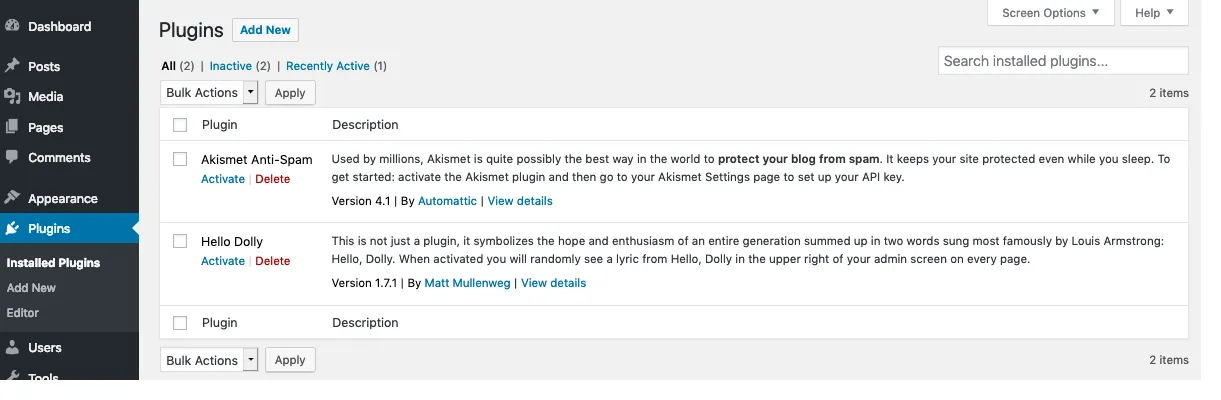Click the Akismet Anti-Spam plugin name
Image resolution: width=1221 pixels, height=400 pixels.
257,159
